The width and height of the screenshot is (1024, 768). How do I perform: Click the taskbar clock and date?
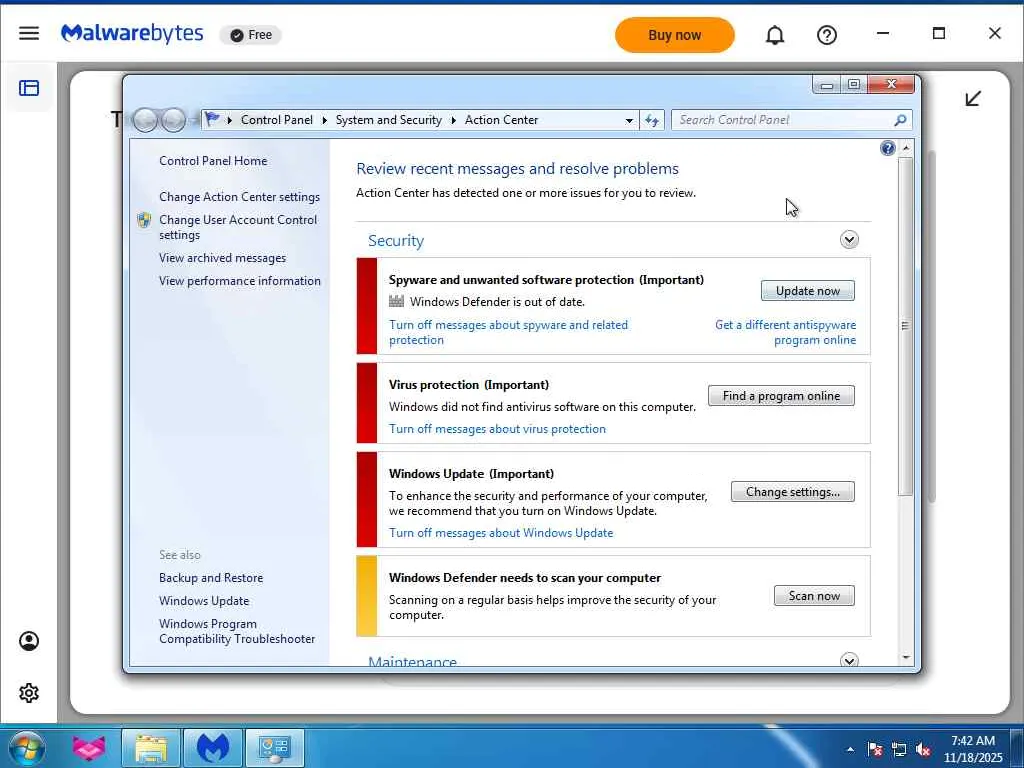972,749
